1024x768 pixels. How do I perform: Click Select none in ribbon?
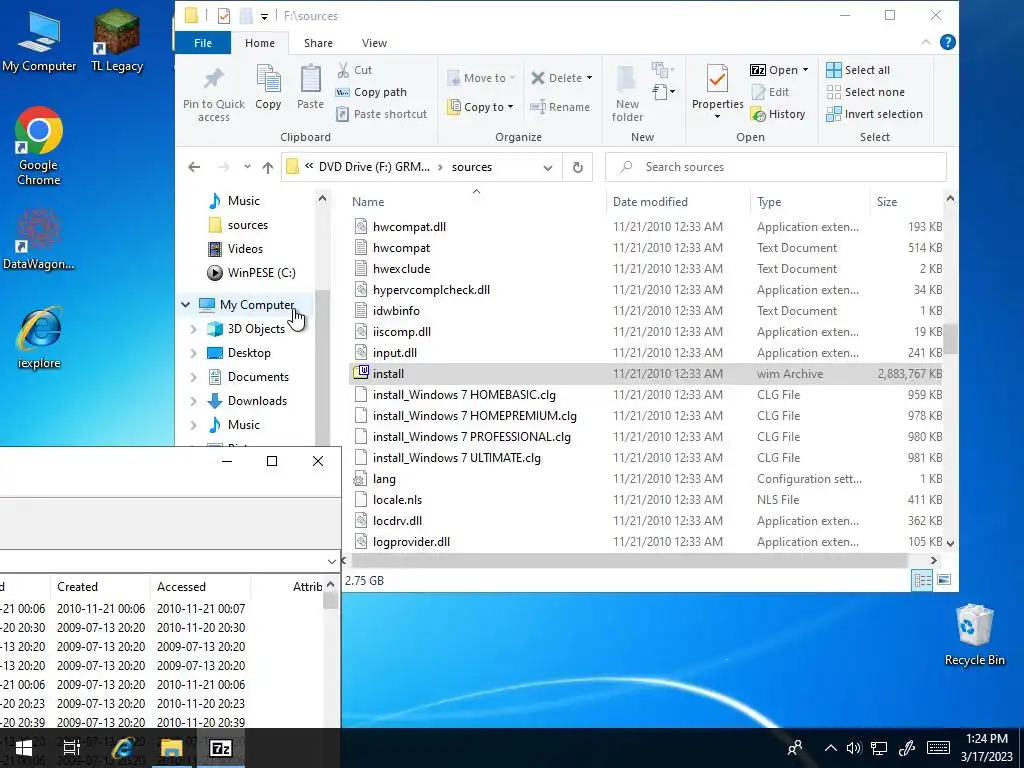click(x=866, y=92)
